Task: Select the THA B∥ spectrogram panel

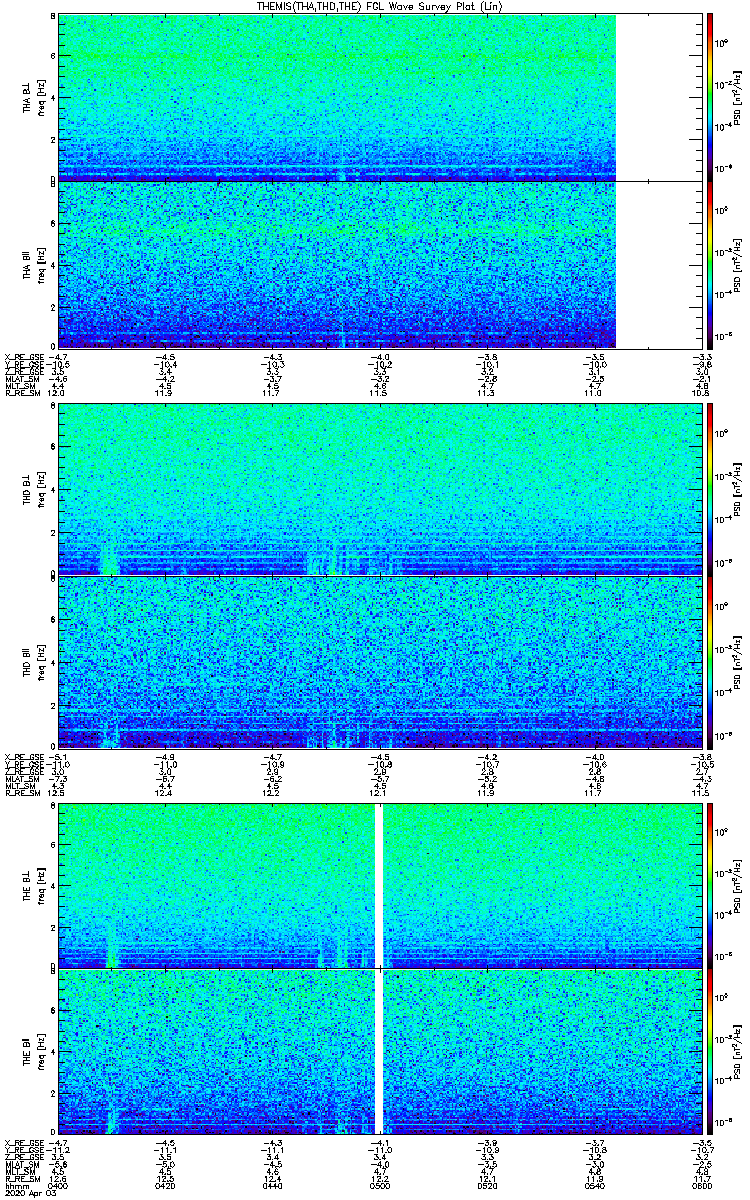Action: tap(378, 264)
